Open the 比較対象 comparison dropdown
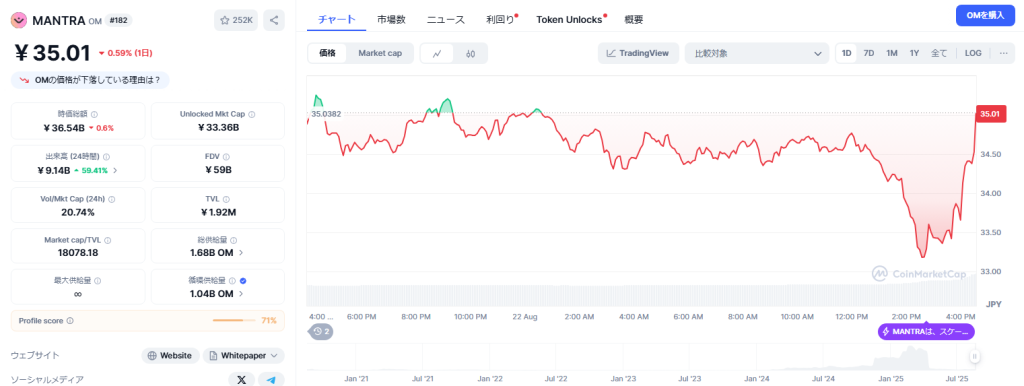1024x386 pixels. coord(757,54)
